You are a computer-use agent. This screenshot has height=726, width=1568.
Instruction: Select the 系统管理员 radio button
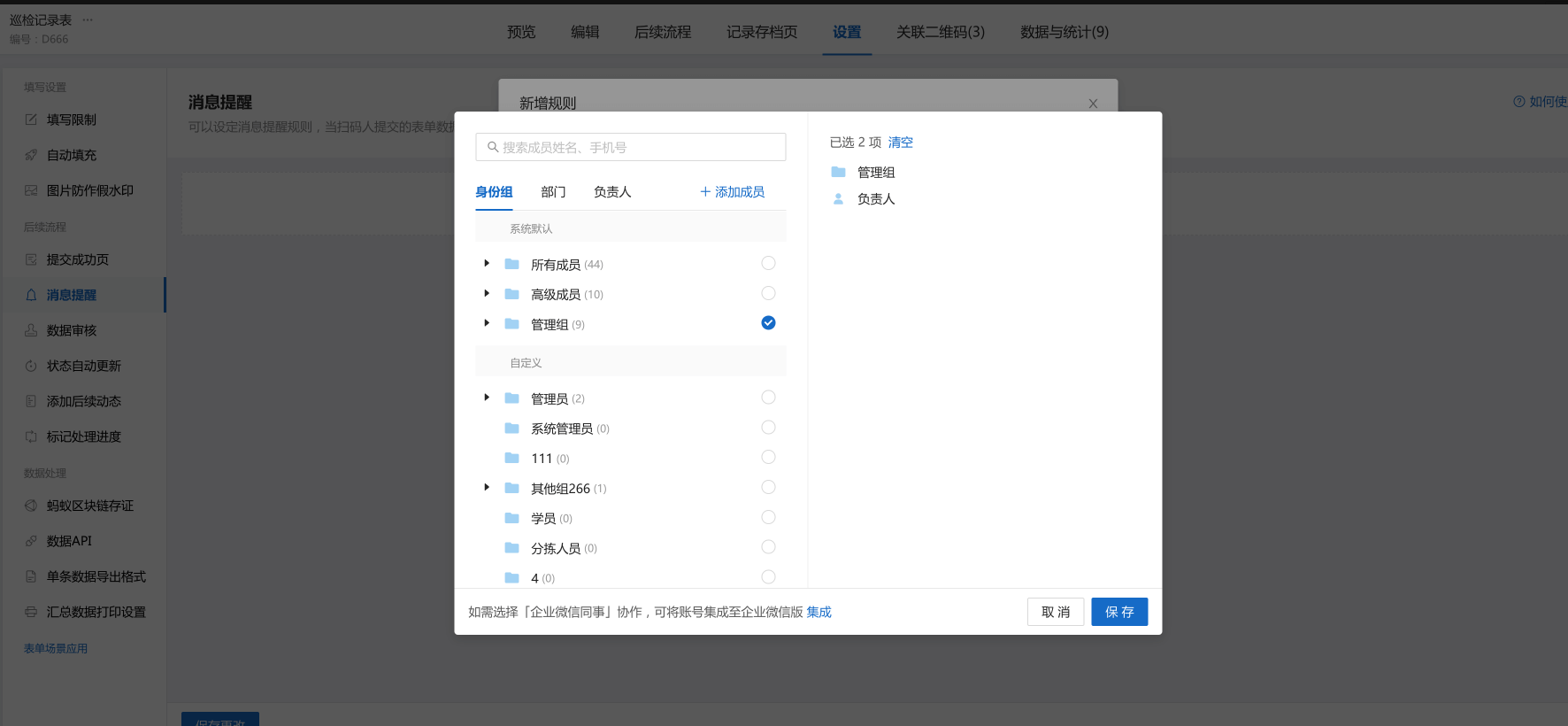click(x=768, y=428)
